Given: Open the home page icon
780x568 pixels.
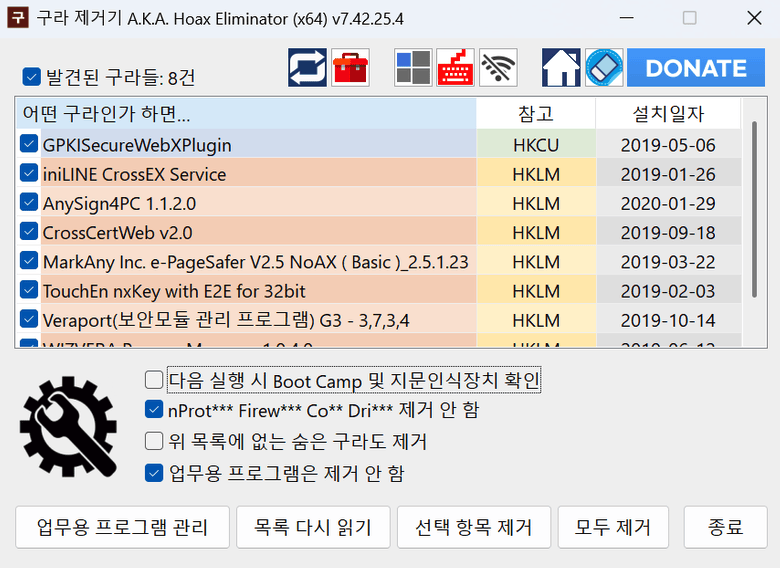Looking at the screenshot, I should coord(561,68).
